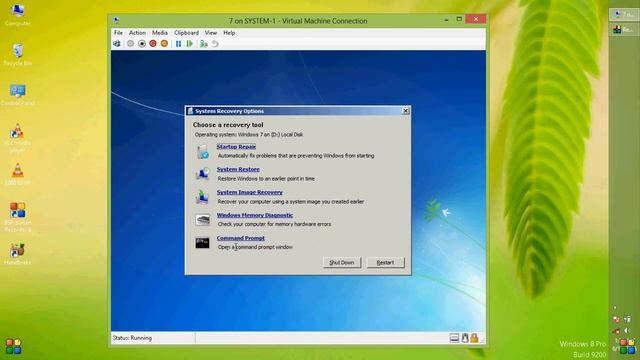
Task: Click the Command Prompt black icon
Action: (202, 243)
